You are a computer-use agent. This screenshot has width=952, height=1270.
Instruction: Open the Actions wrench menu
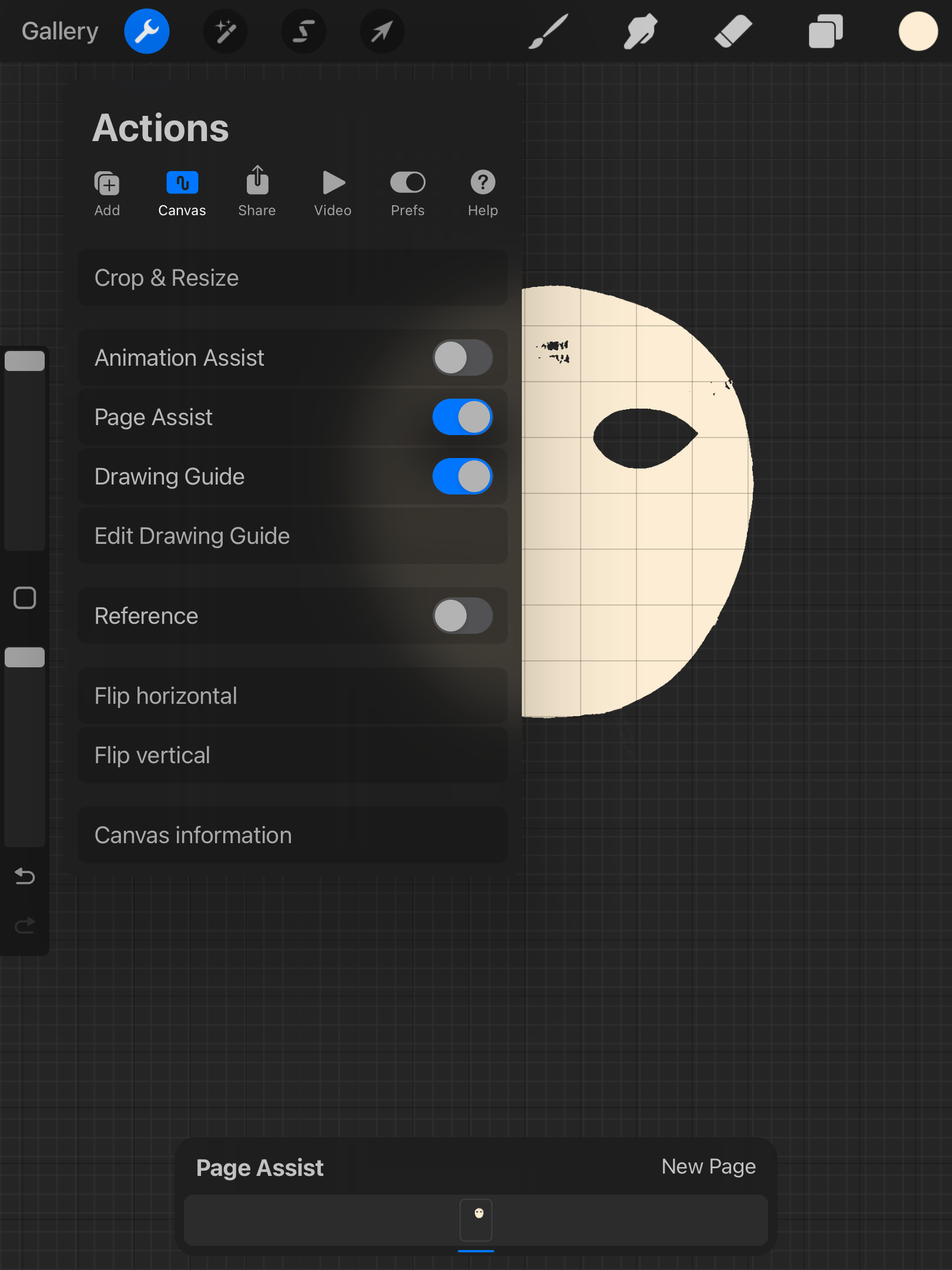point(147,32)
